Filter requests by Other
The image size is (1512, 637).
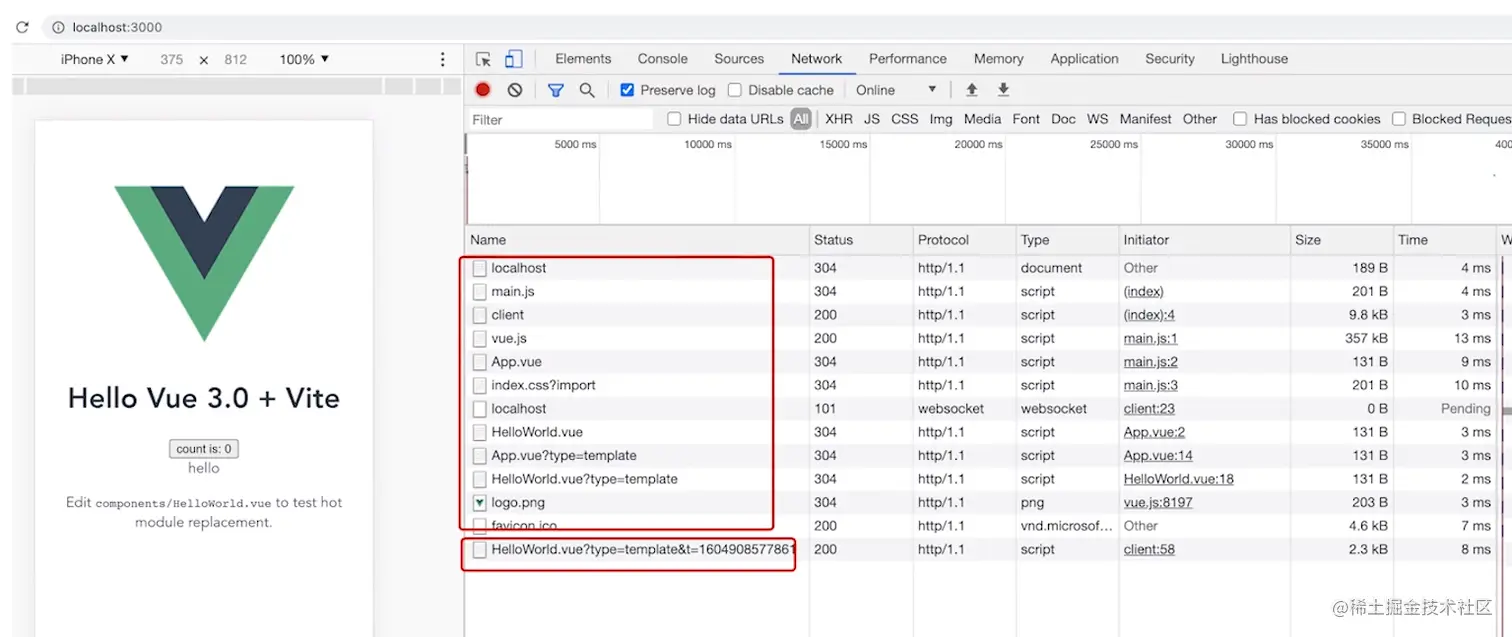coord(1200,119)
